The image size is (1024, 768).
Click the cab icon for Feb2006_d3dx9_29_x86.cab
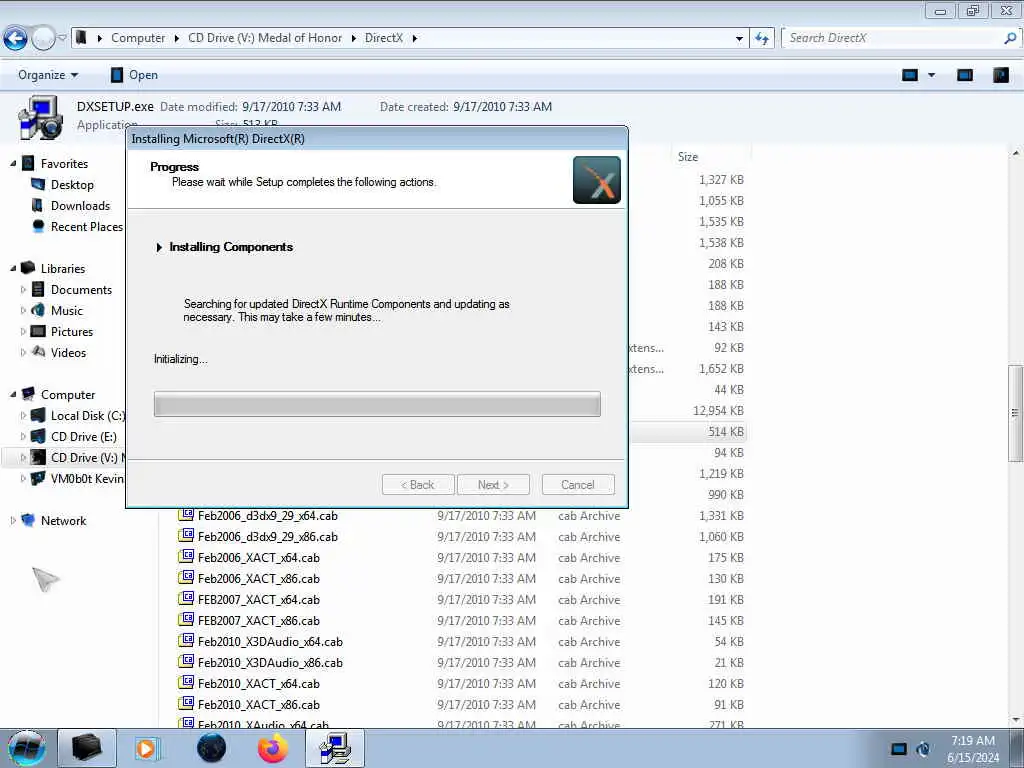tap(186, 536)
